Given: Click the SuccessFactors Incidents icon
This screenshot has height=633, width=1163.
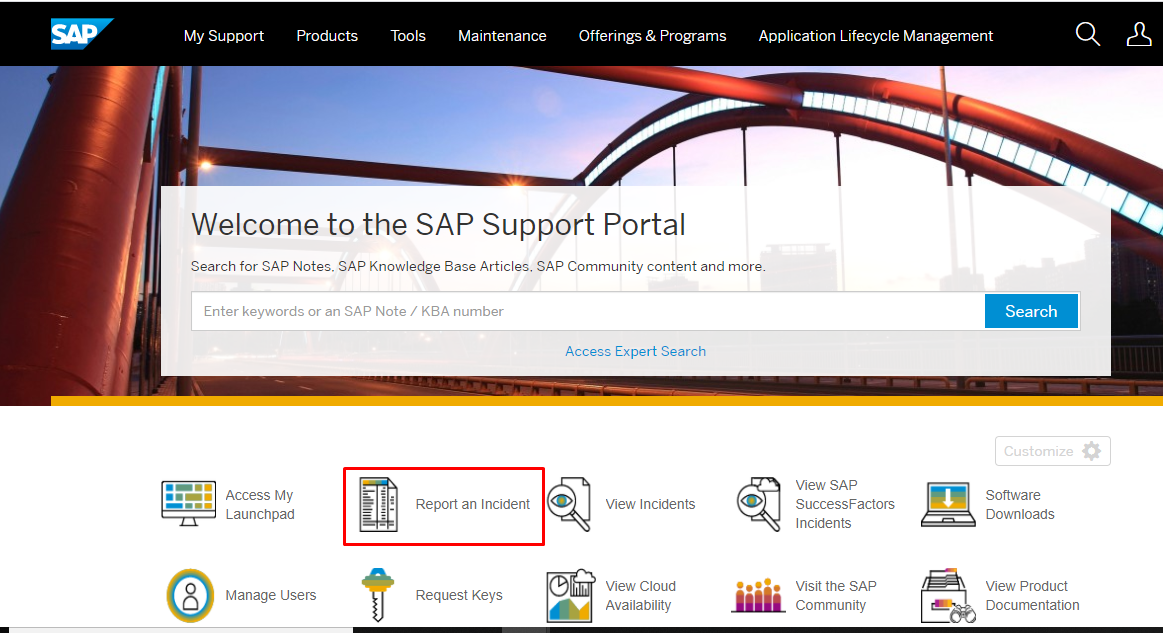Looking at the screenshot, I should (759, 505).
